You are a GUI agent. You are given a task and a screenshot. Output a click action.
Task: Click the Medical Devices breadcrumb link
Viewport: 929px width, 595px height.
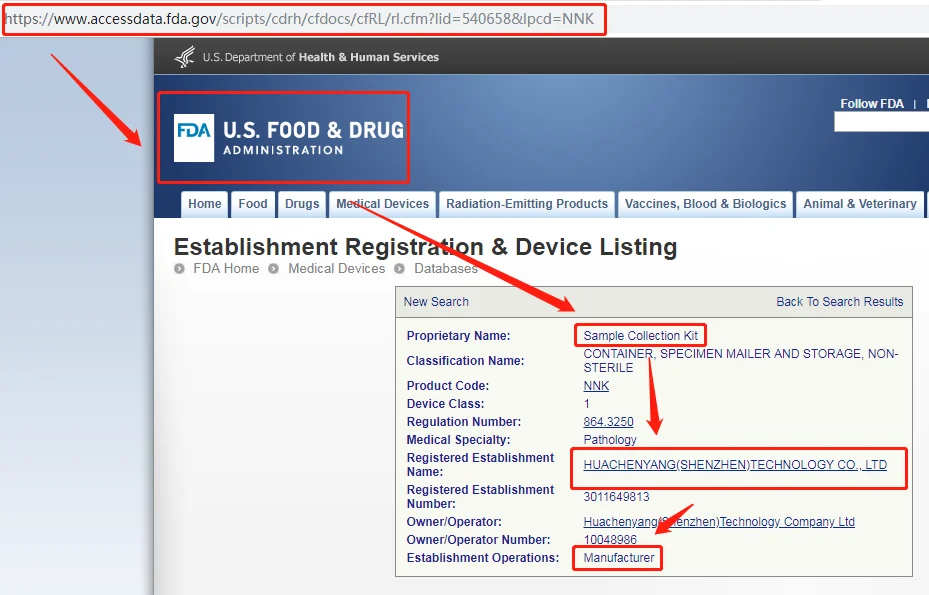337,268
